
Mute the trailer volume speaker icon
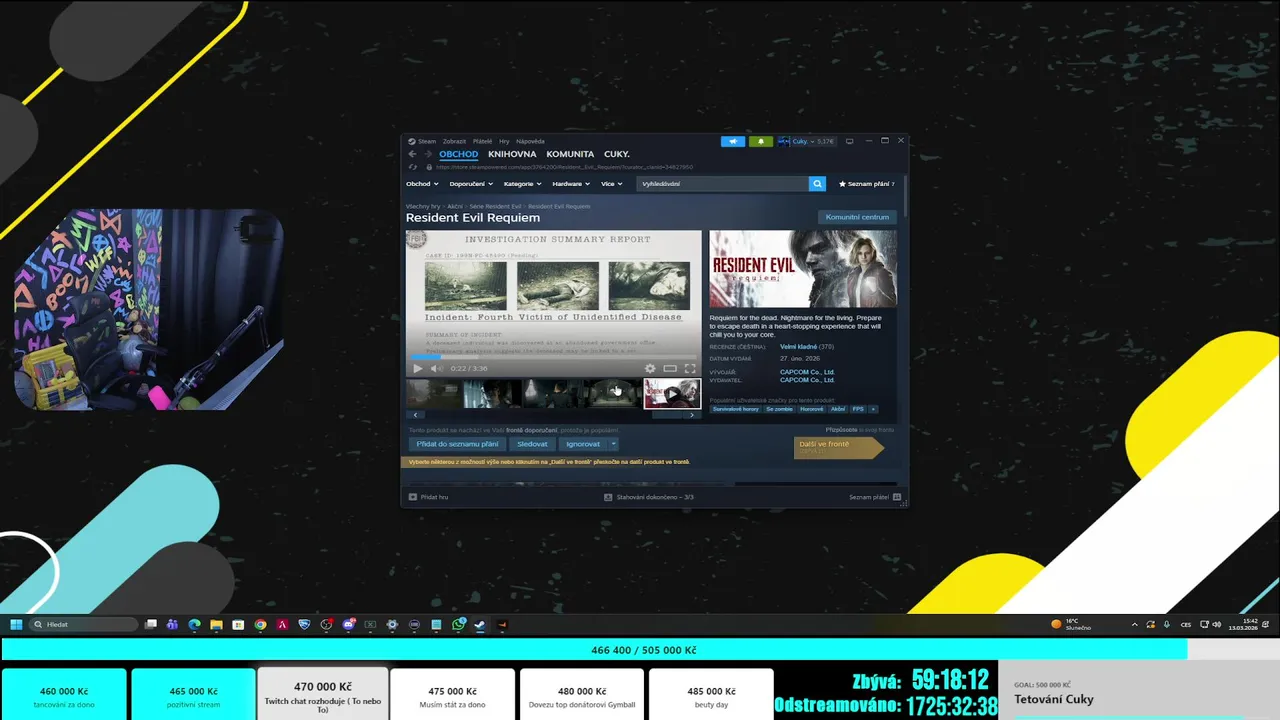pos(436,369)
